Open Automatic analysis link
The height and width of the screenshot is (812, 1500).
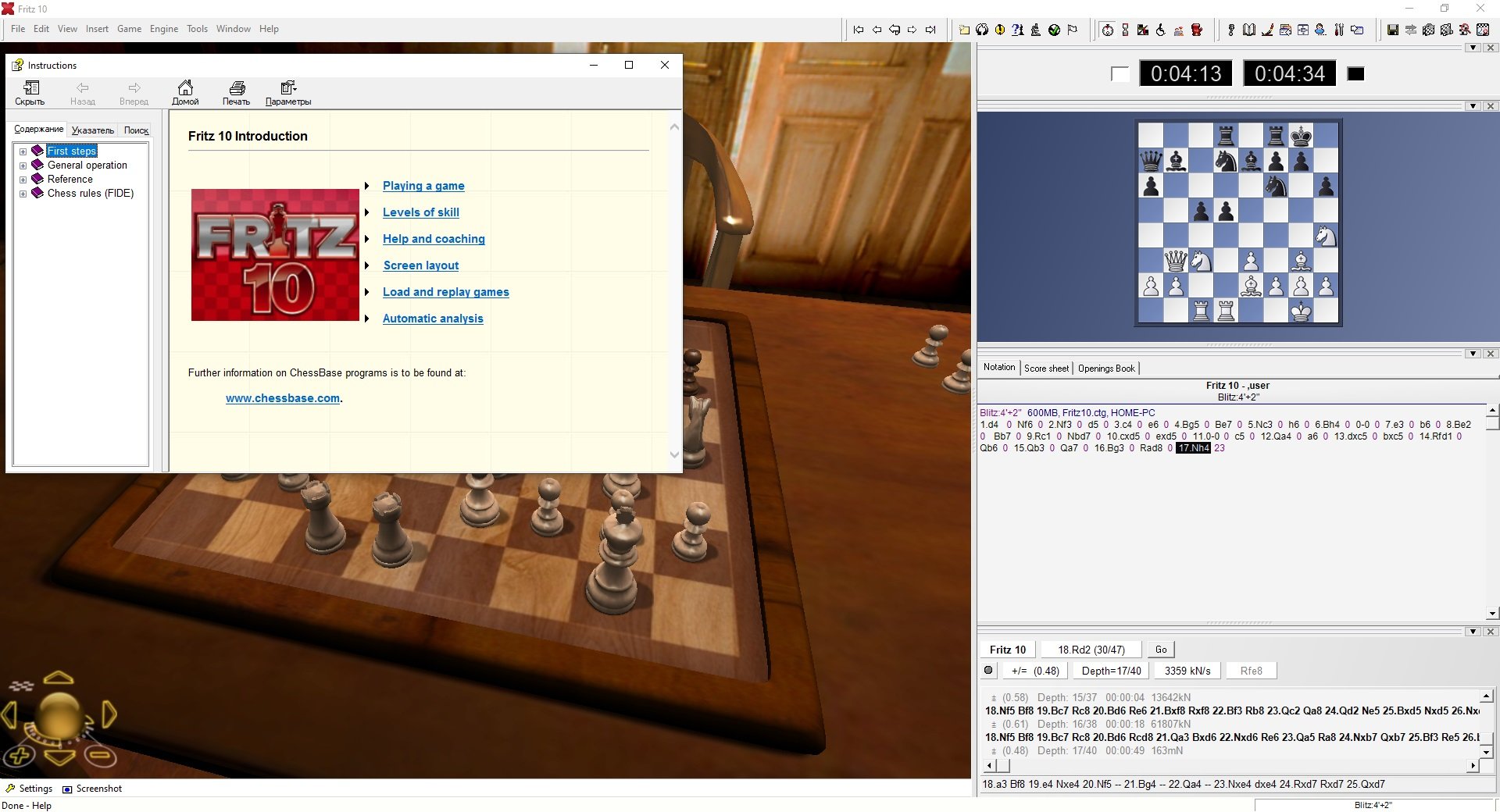click(433, 319)
